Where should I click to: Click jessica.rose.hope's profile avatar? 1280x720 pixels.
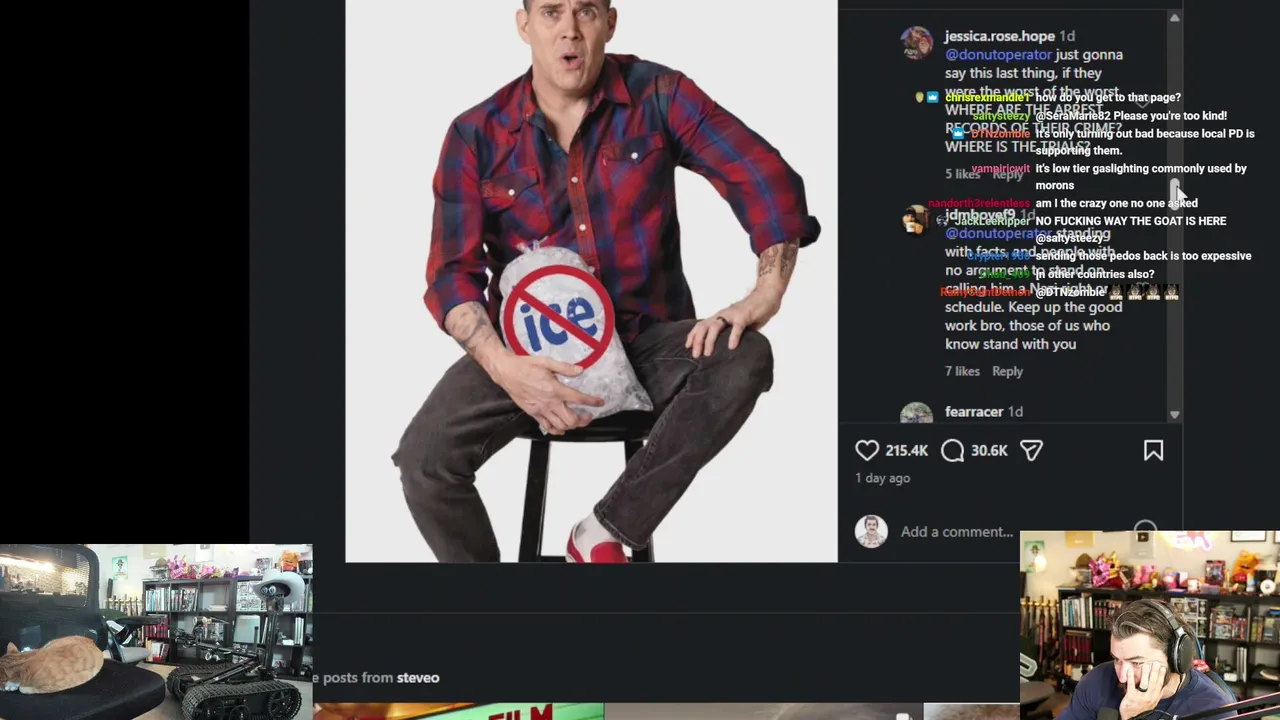[916, 43]
